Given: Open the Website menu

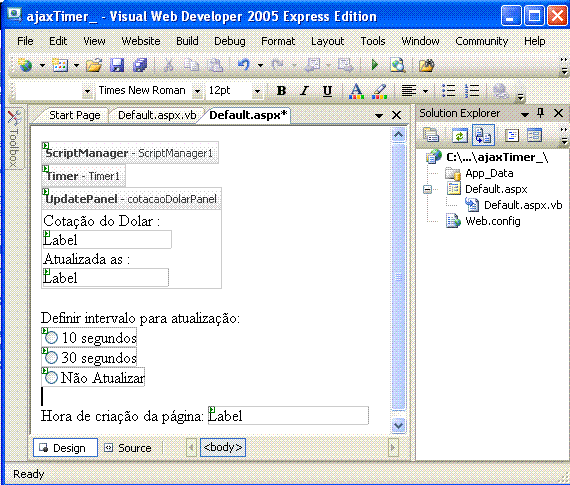Looking at the screenshot, I should (x=141, y=41).
